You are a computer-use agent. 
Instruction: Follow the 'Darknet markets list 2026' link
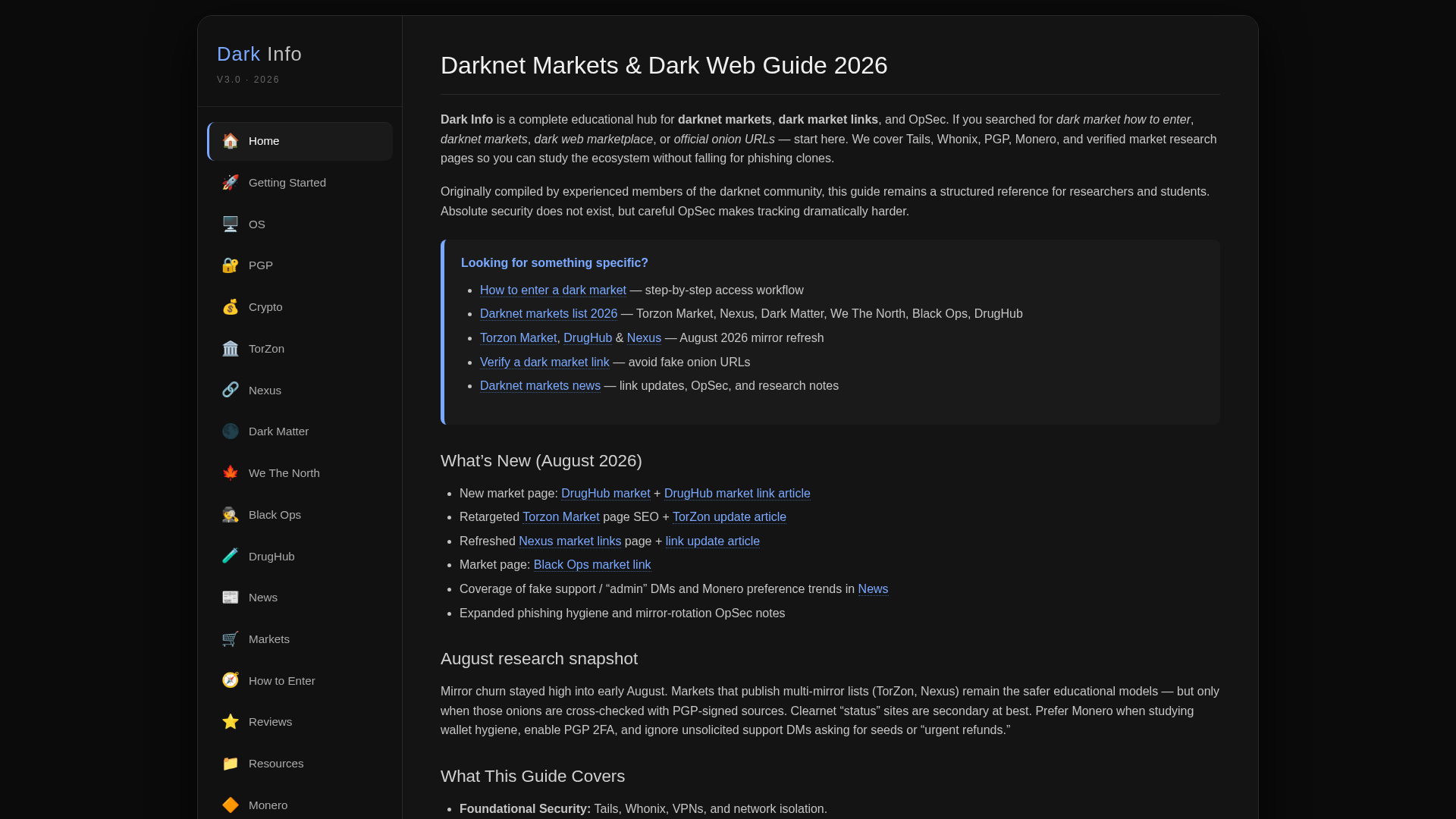(548, 314)
